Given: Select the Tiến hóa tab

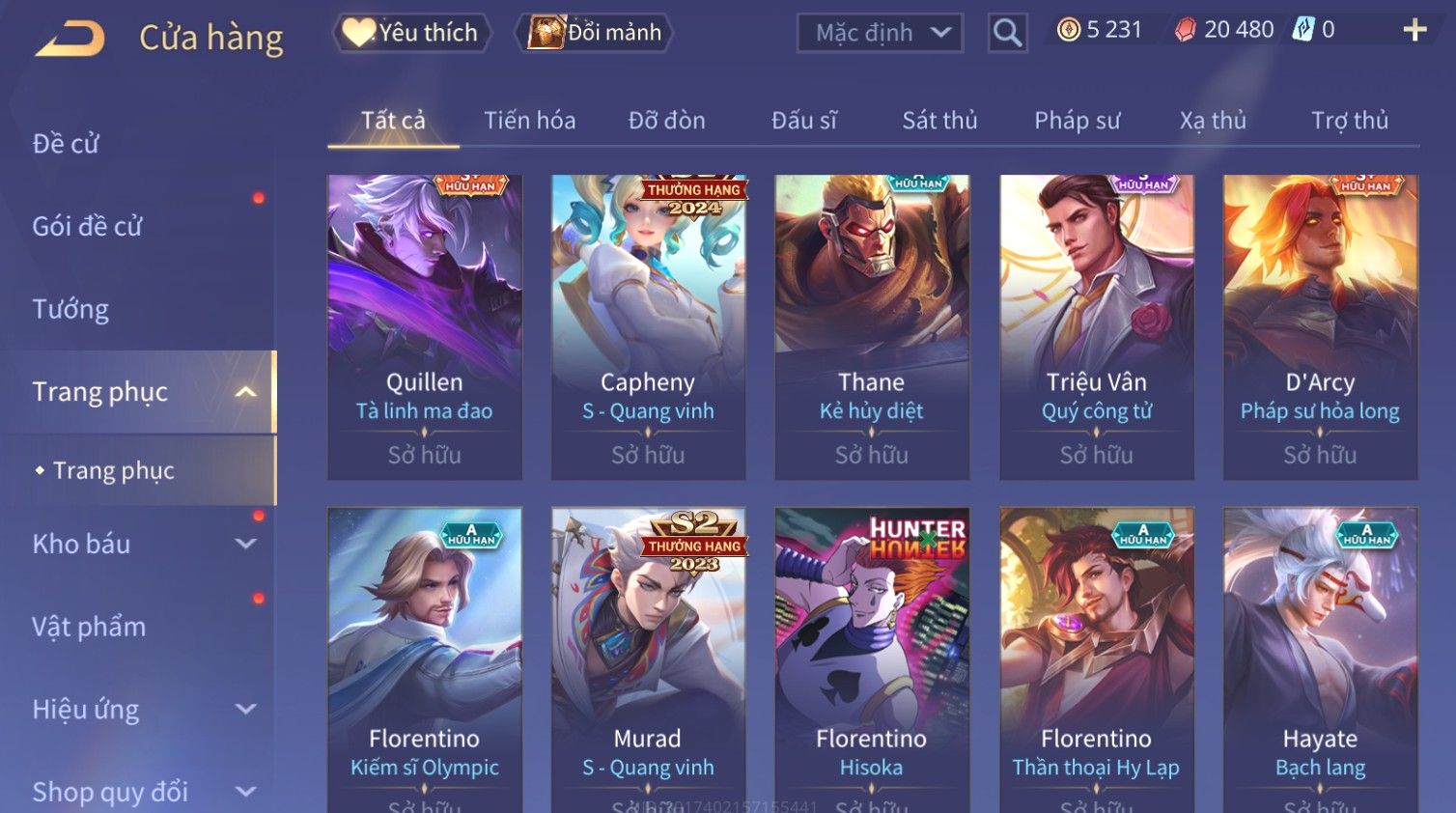Looking at the screenshot, I should (529, 121).
